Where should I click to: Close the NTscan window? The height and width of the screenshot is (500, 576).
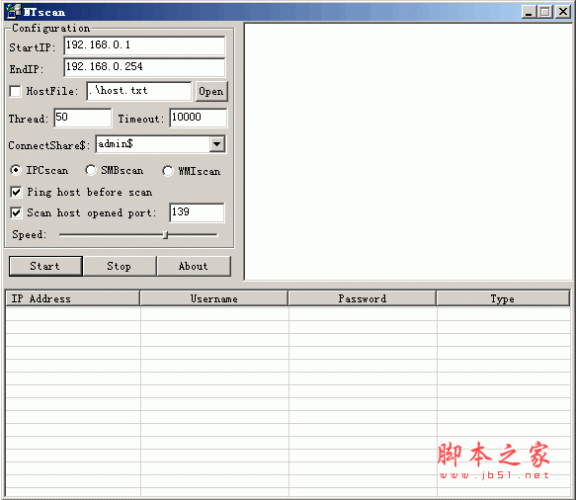tap(563, 12)
